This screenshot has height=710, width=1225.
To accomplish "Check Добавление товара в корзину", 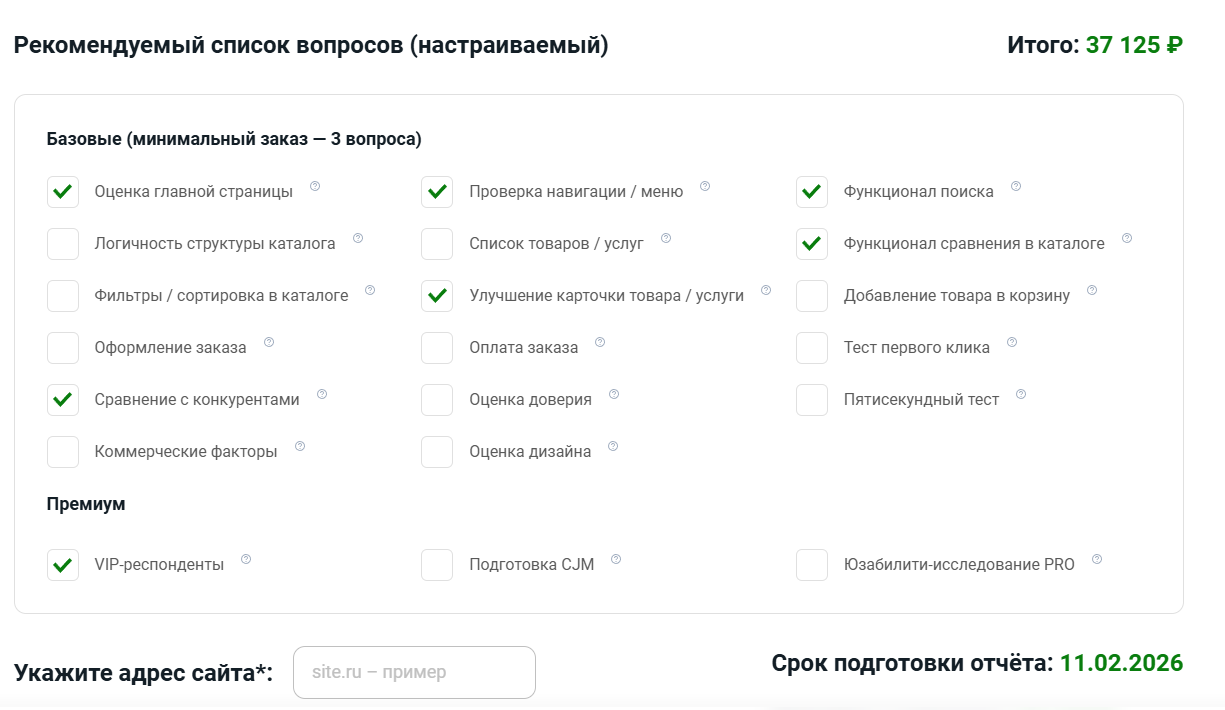I will [812, 295].
